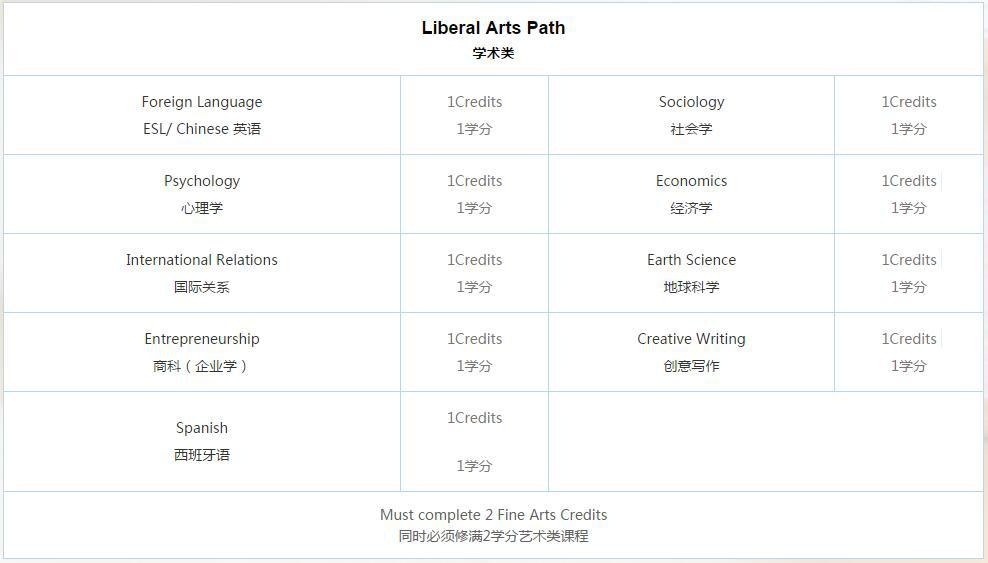
Task: Click the Chinese subtitle 学术类 under heading
Action: pos(493,54)
